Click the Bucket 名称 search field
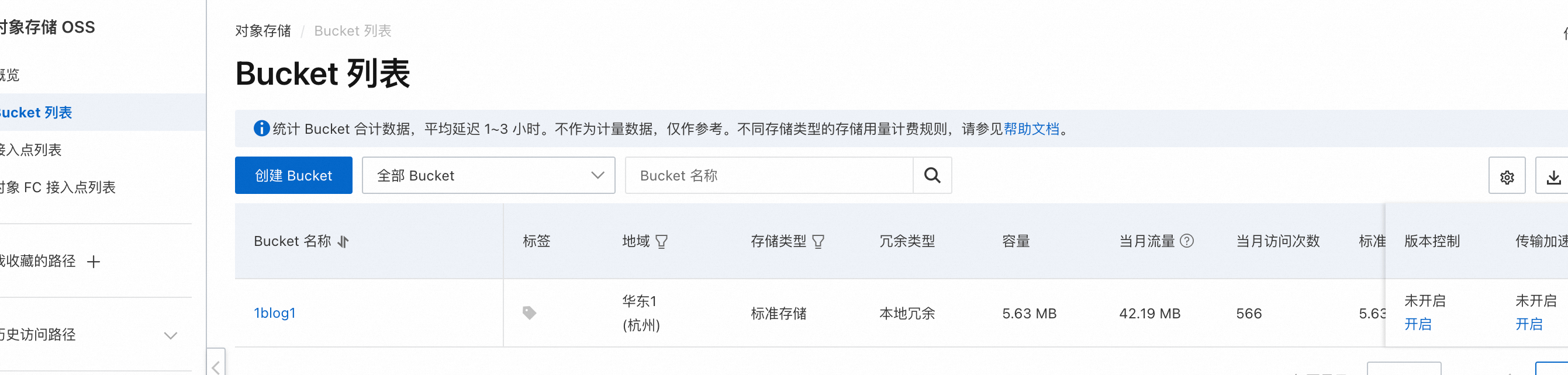Image resolution: width=1568 pixels, height=375 pixels. (x=769, y=176)
